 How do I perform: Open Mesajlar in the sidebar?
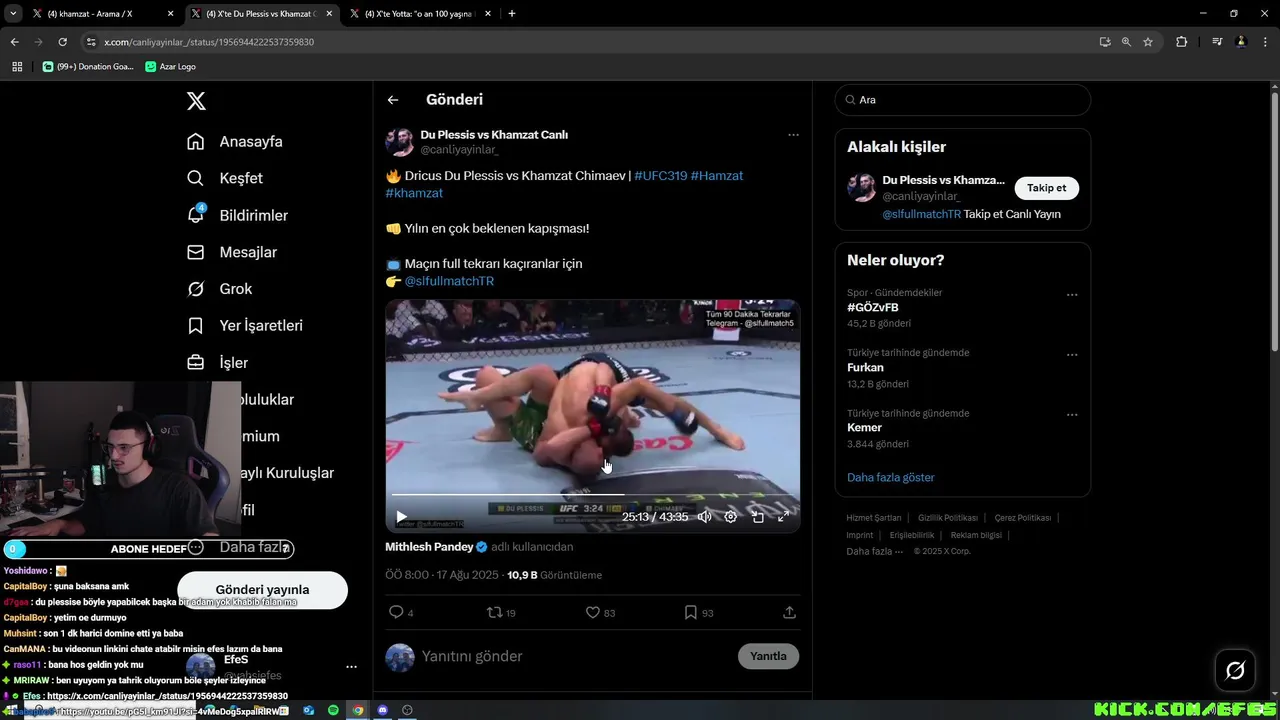tap(232, 252)
